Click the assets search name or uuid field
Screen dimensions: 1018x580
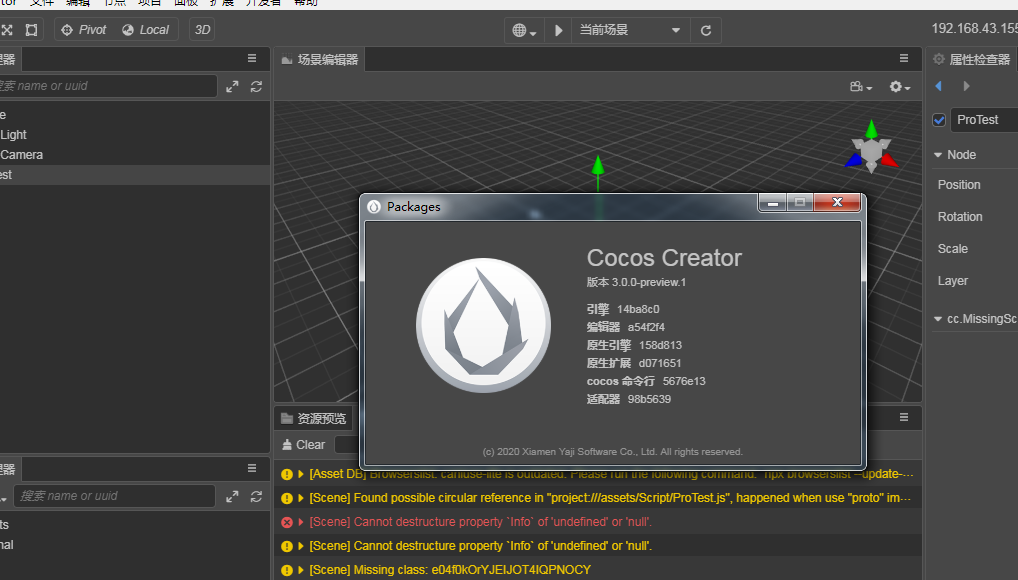click(114, 496)
